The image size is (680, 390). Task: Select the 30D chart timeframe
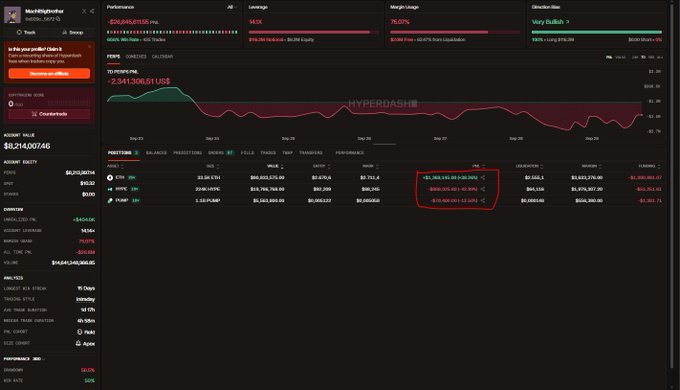point(651,57)
